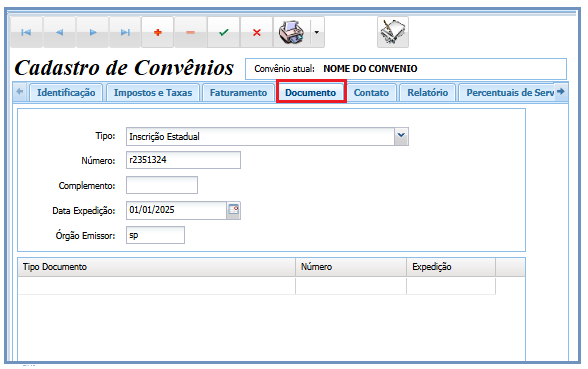Go to the previous record

tap(59, 33)
